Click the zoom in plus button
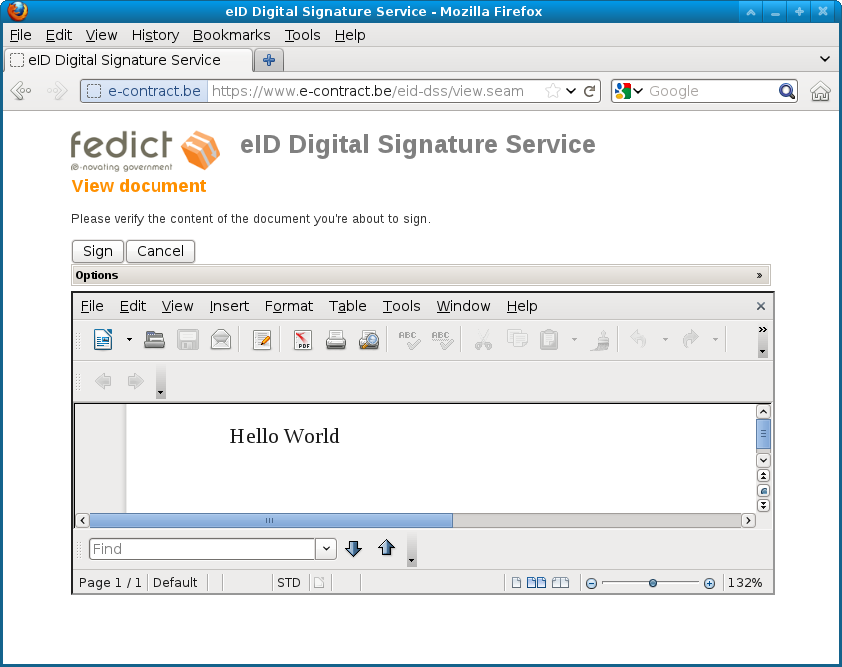842x667 pixels. tap(709, 583)
